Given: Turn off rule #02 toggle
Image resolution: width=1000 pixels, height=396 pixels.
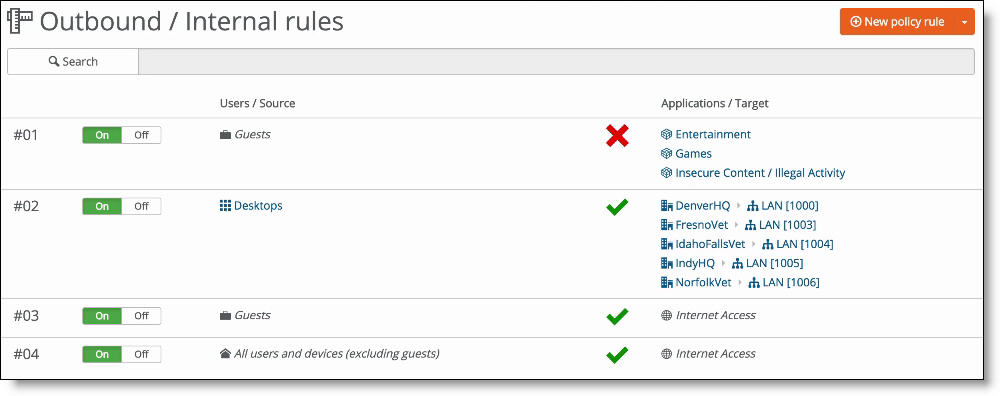Looking at the screenshot, I should (x=141, y=207).
